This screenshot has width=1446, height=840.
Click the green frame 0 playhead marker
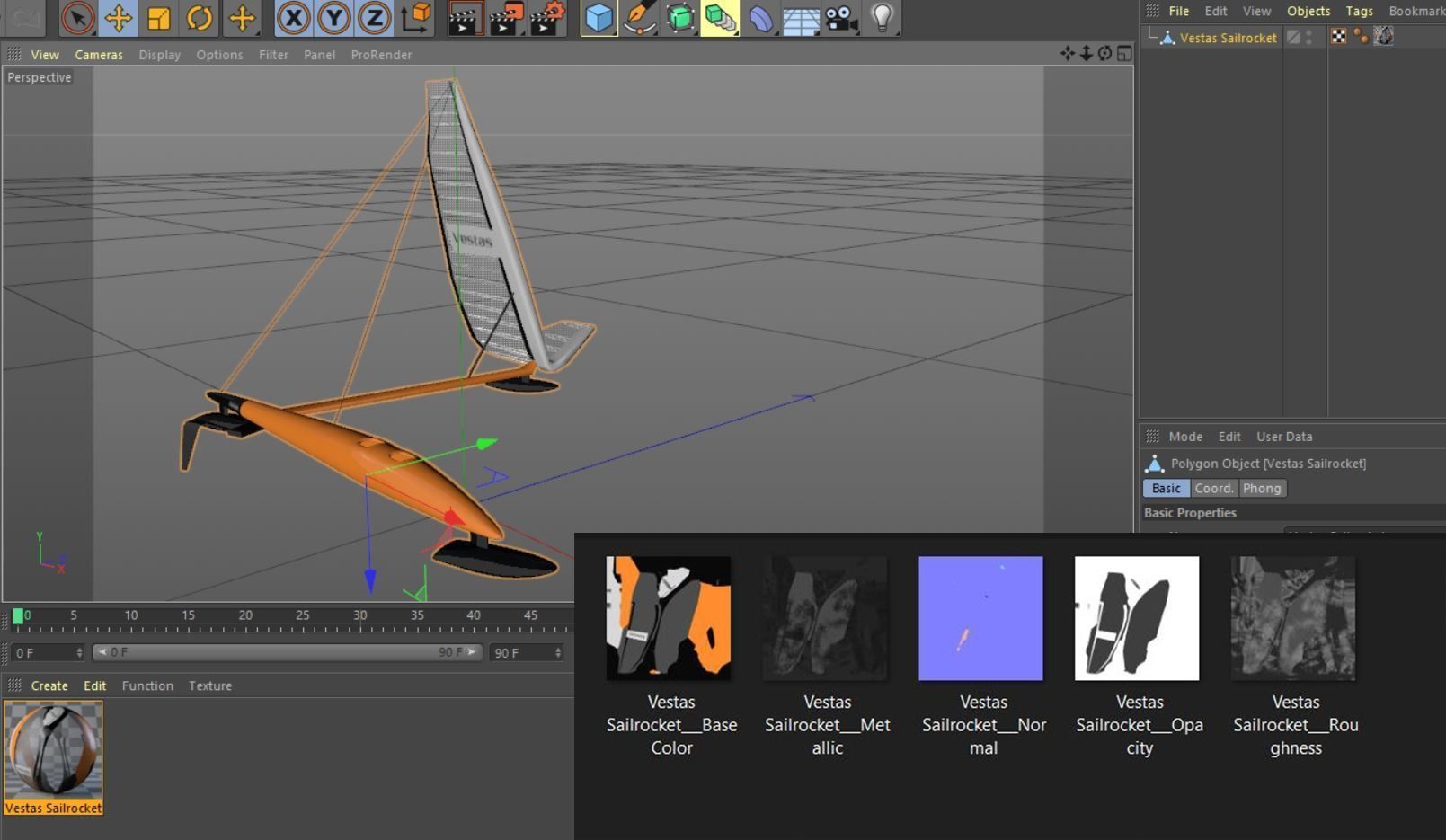[18, 616]
